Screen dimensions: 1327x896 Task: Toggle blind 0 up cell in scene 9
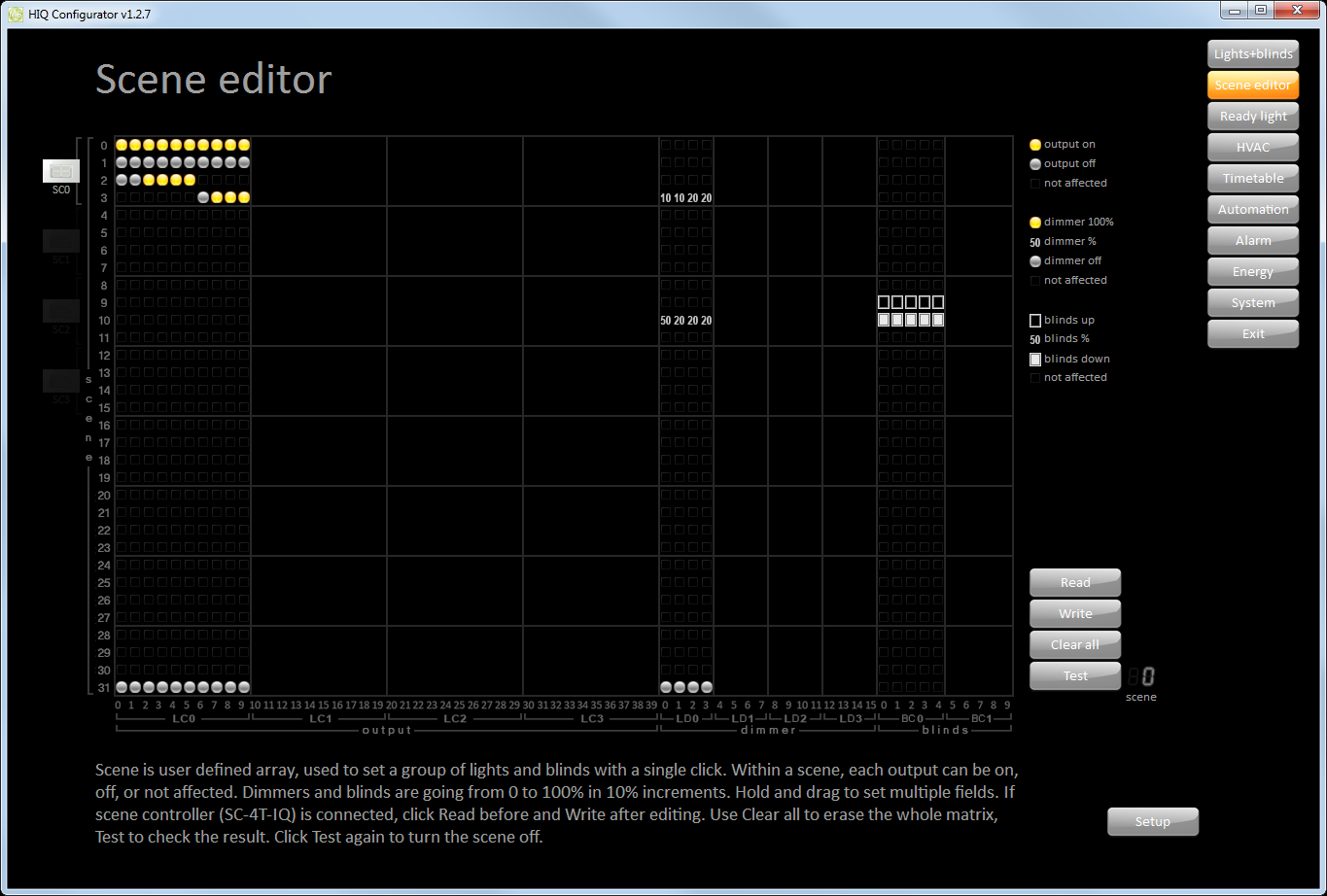coord(884,302)
